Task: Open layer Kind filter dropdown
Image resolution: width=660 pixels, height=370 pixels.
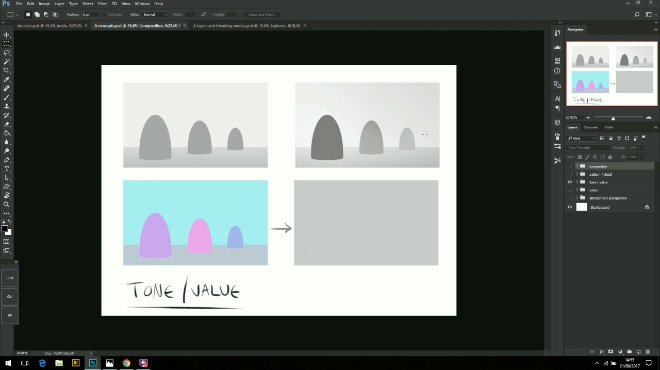Action: [582, 138]
